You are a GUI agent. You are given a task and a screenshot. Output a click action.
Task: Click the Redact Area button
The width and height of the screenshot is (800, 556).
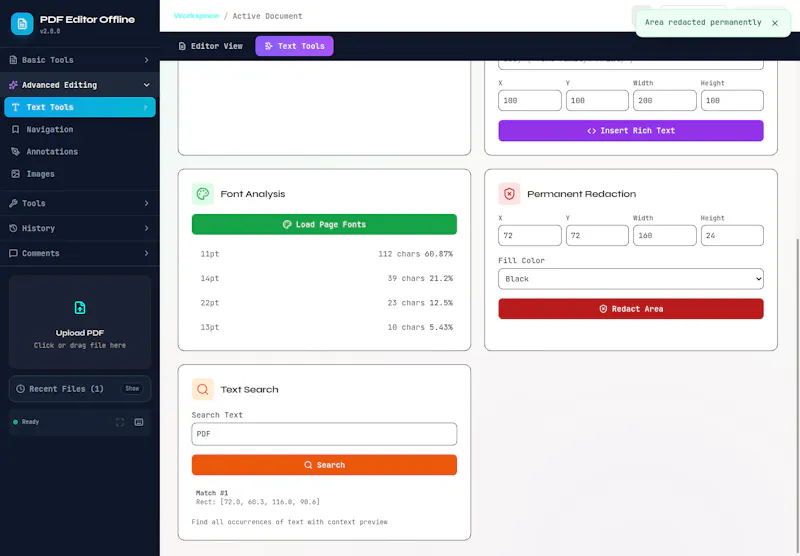tap(631, 309)
